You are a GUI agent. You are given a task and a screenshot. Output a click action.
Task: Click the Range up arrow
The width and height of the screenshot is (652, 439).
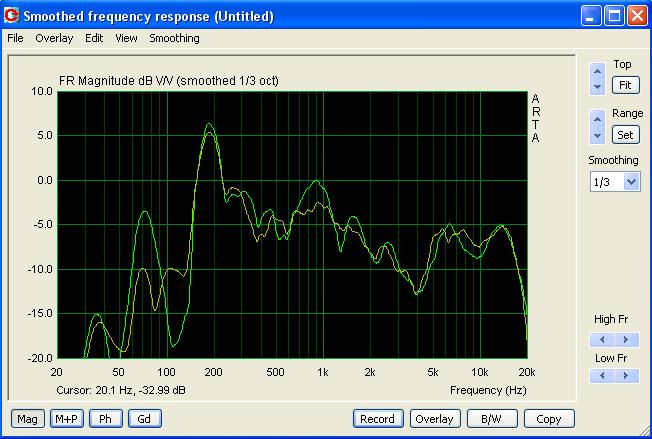[598, 119]
